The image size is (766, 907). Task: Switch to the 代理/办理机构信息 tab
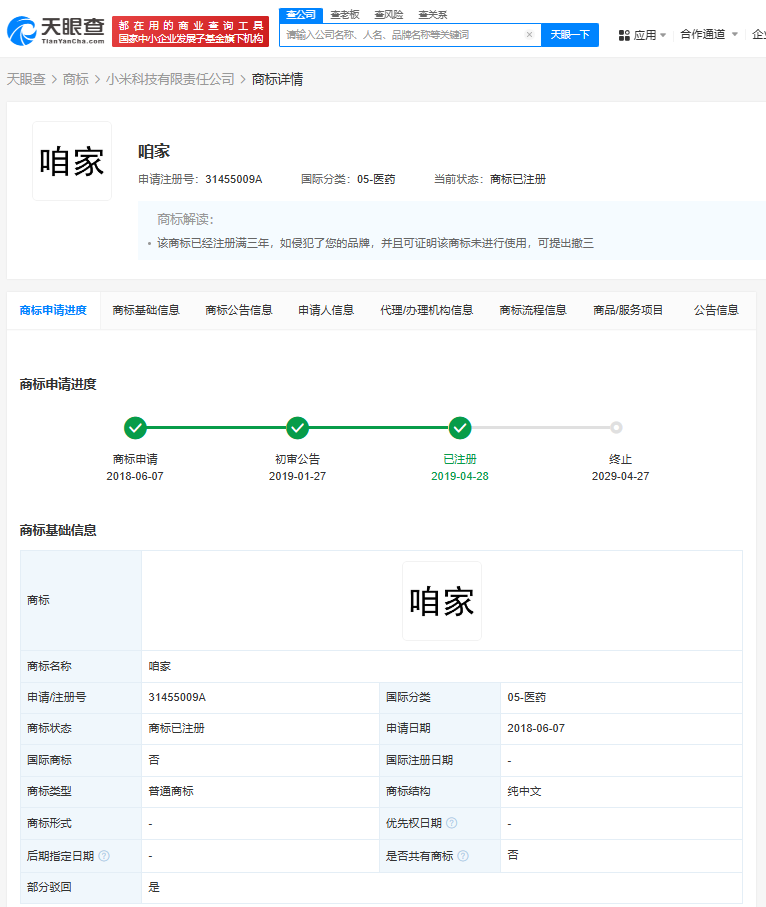tap(426, 311)
